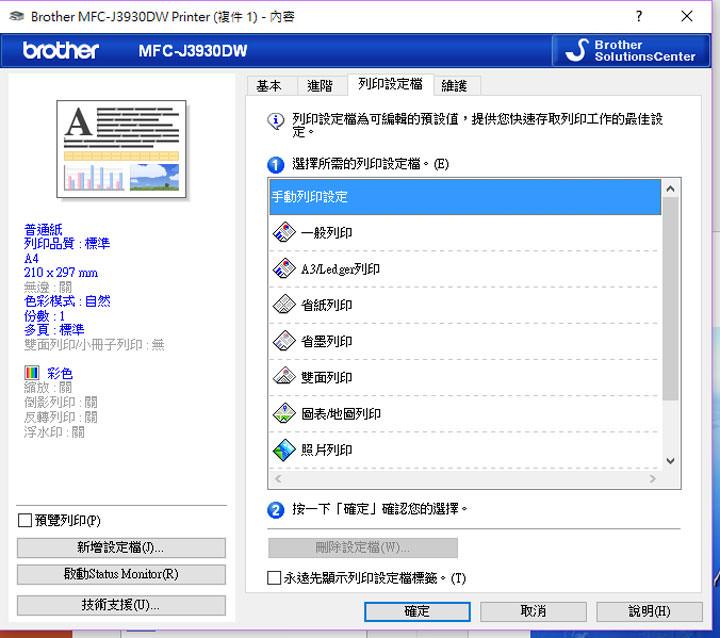Click the 照片列印 label text
The image size is (720, 638).
(x=326, y=450)
